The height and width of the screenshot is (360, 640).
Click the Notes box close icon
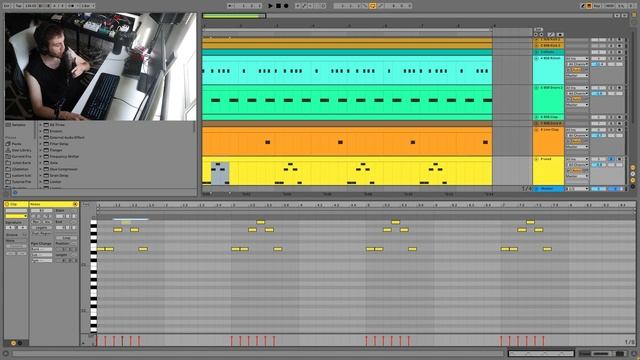click(76, 204)
